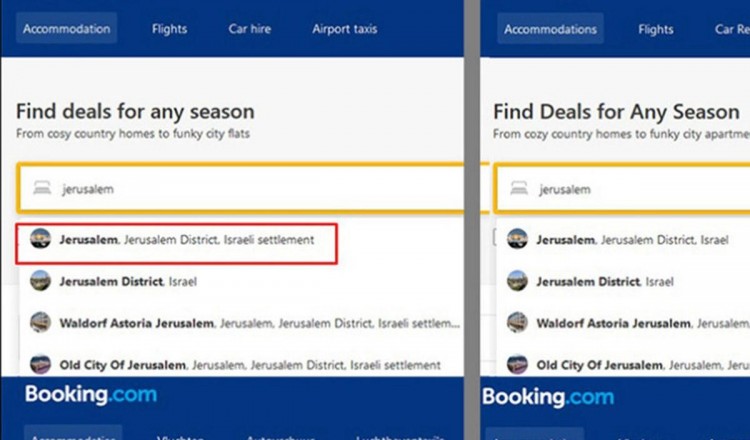This screenshot has height=440, width=750.
Task: Open the Accommodation tab
Action: pyautogui.click(x=67, y=29)
